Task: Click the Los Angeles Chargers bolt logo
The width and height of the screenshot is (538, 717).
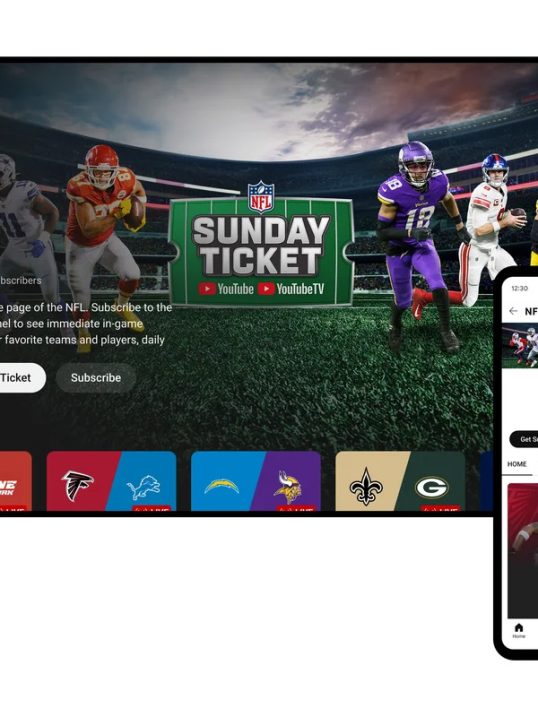Action: coord(222,486)
